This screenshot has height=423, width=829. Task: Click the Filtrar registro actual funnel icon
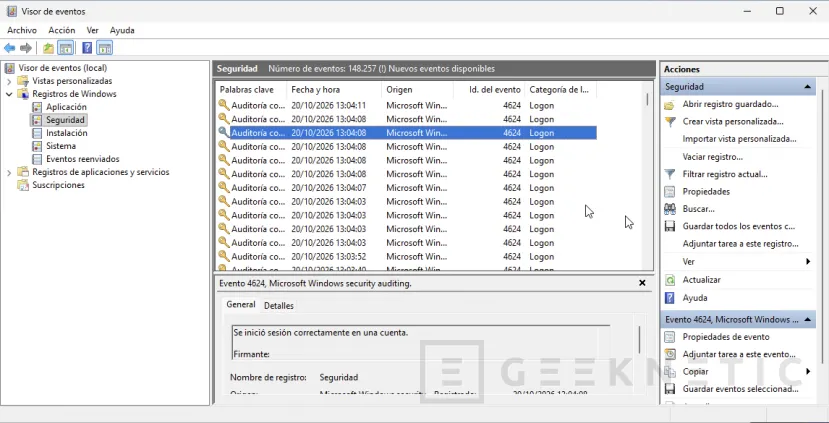[669, 174]
